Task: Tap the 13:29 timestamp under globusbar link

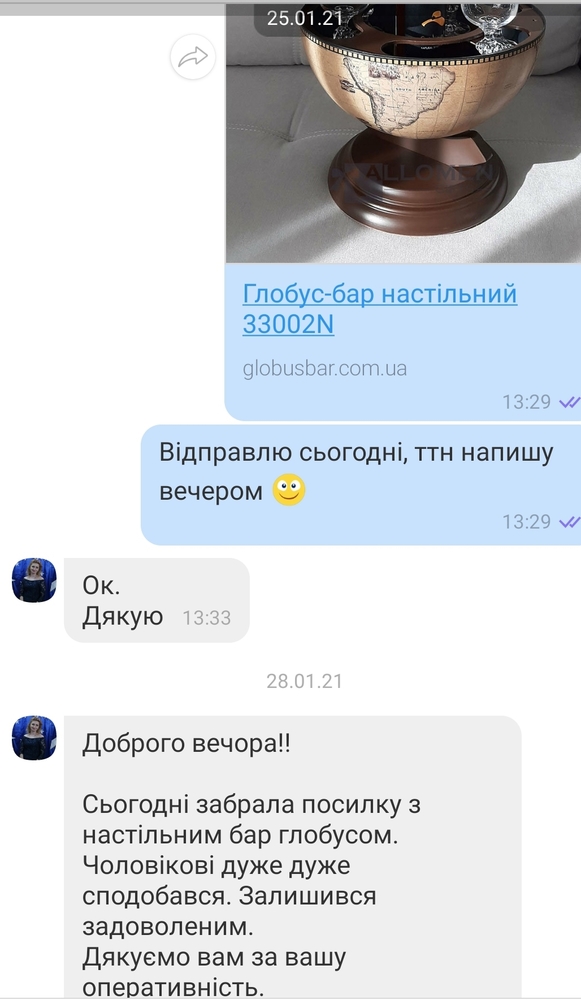Action: [x=526, y=402]
